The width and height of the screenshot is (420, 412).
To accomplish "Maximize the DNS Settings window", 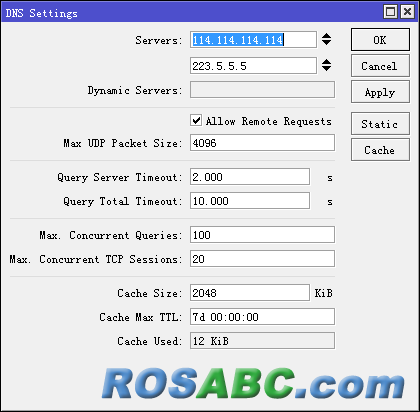I will 390,12.
